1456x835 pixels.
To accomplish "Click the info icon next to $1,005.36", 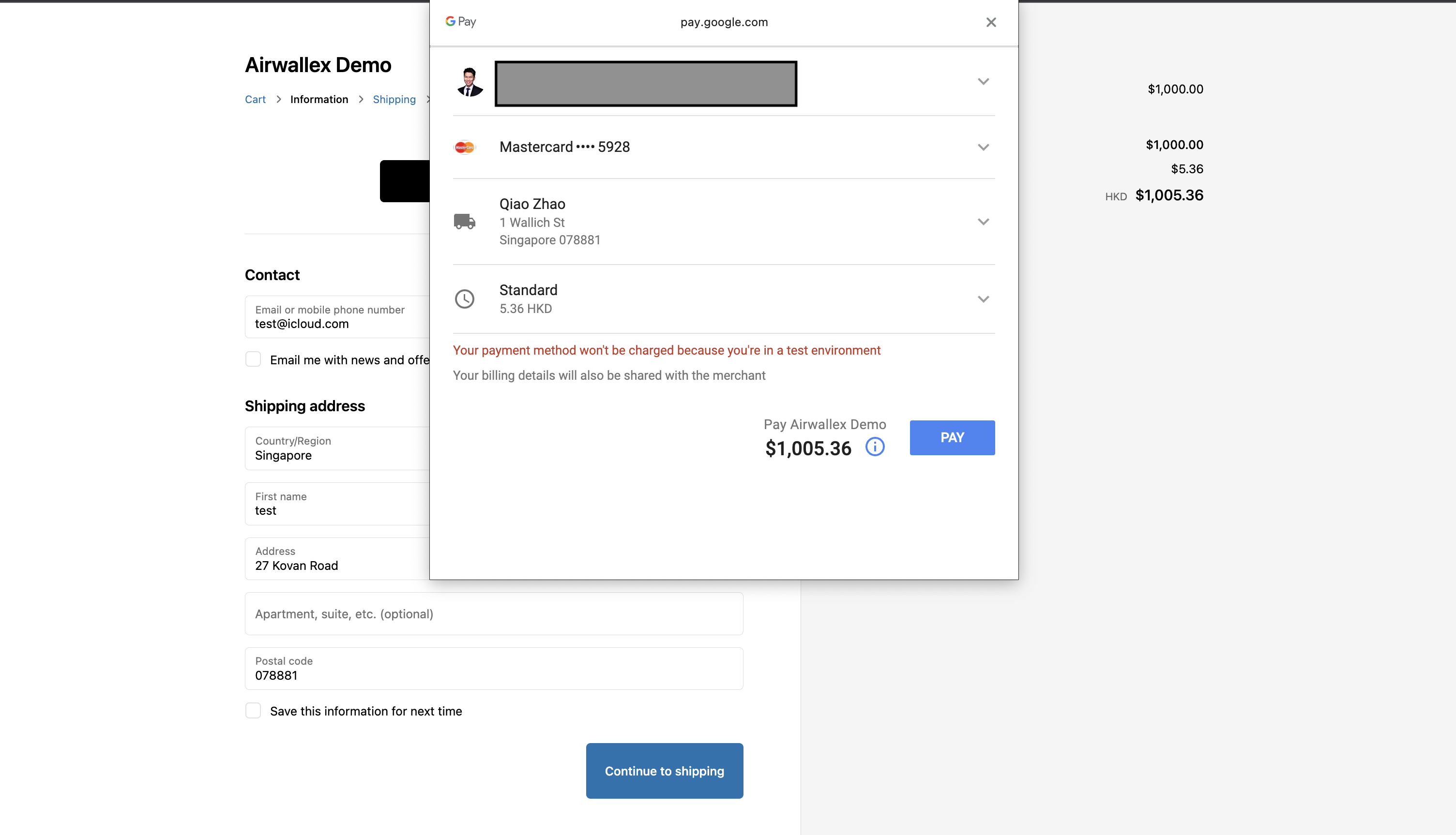I will click(x=875, y=447).
